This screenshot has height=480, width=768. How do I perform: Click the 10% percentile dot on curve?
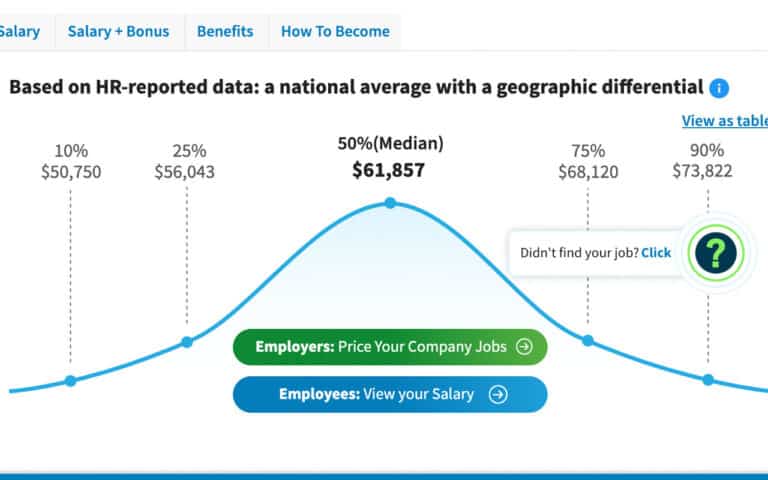[x=70, y=380]
